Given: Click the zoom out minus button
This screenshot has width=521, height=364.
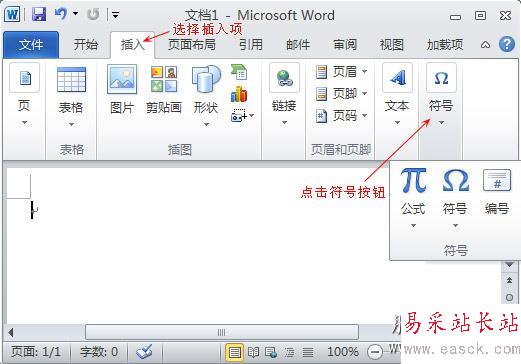Looking at the screenshot, I should [375, 352].
